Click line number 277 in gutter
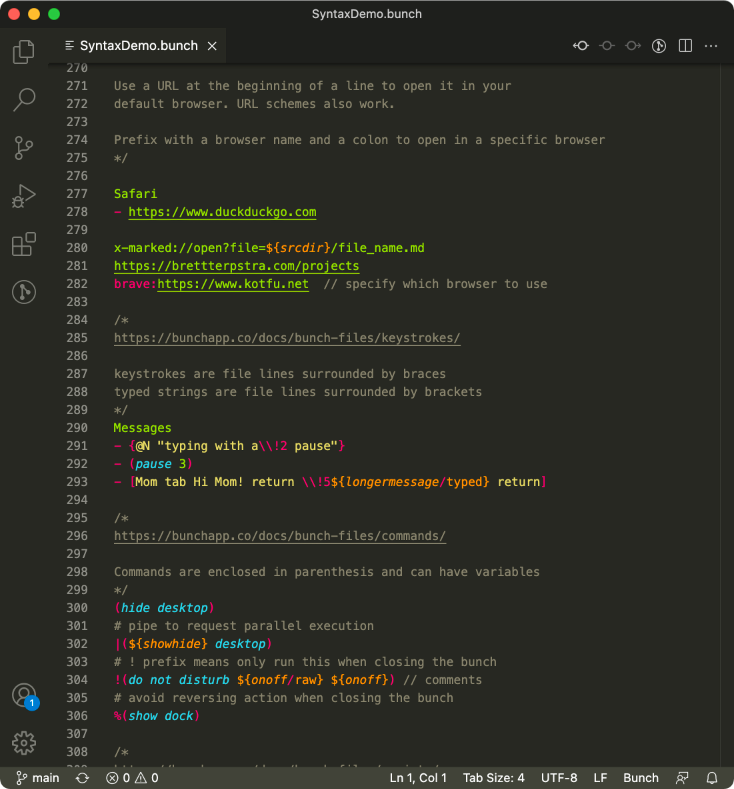734x789 pixels. point(77,194)
